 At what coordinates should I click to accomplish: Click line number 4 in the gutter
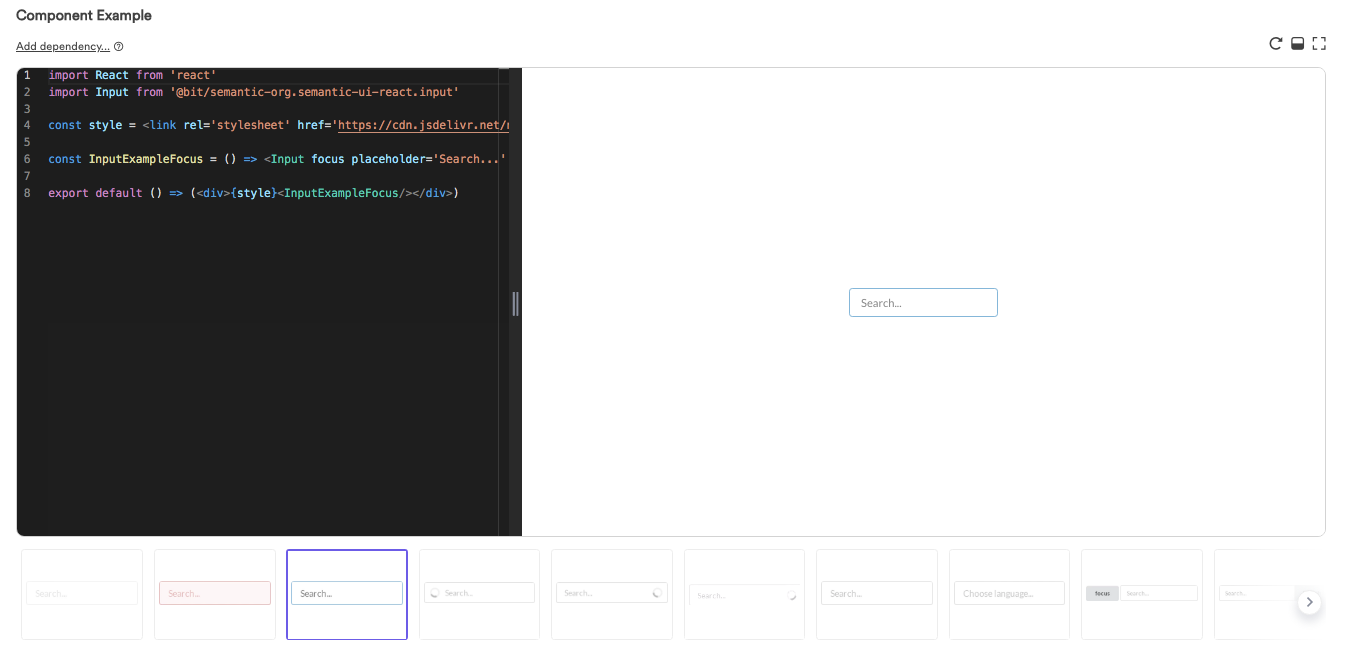pos(27,125)
